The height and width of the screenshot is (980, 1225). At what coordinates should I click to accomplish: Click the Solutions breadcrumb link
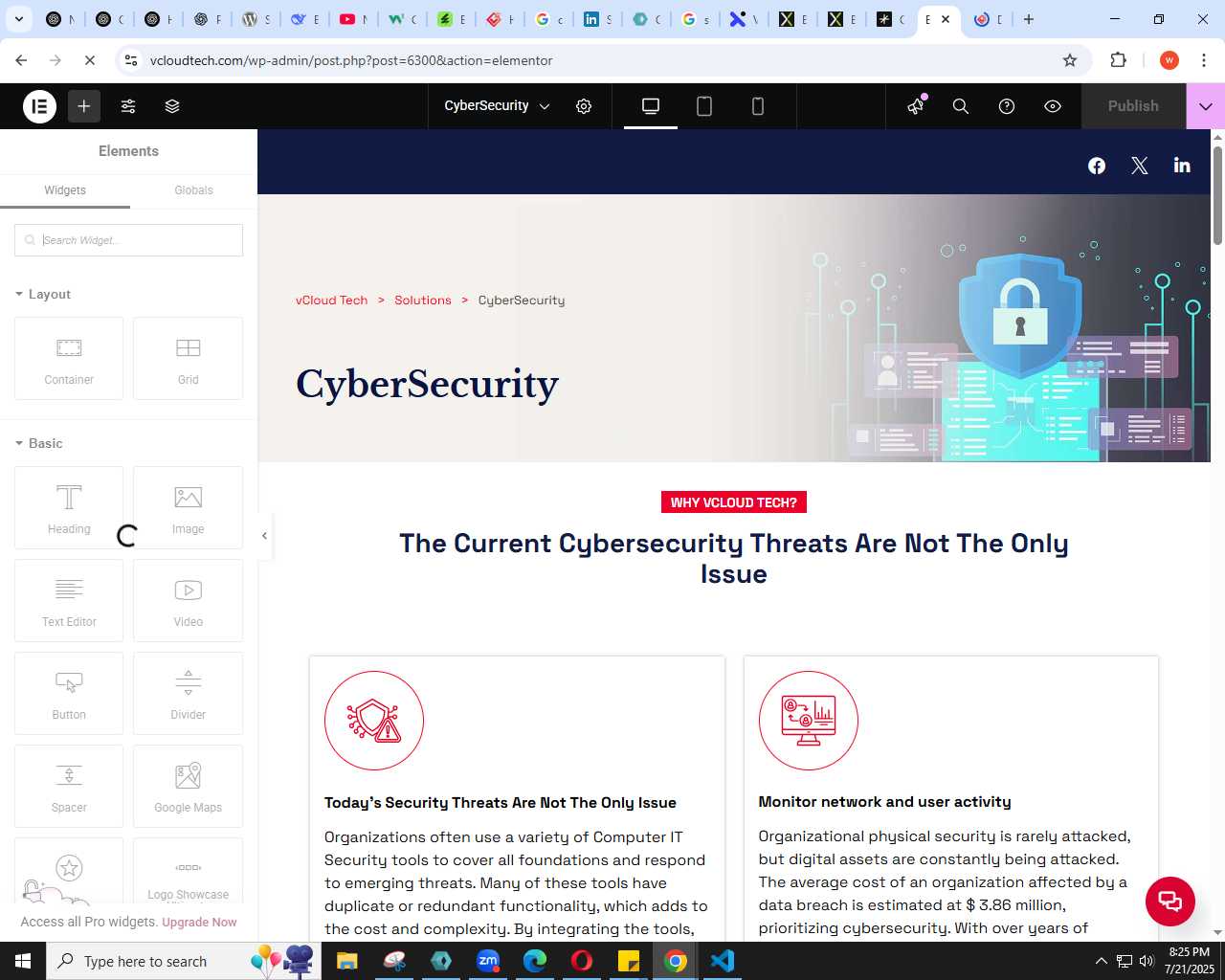tap(423, 301)
